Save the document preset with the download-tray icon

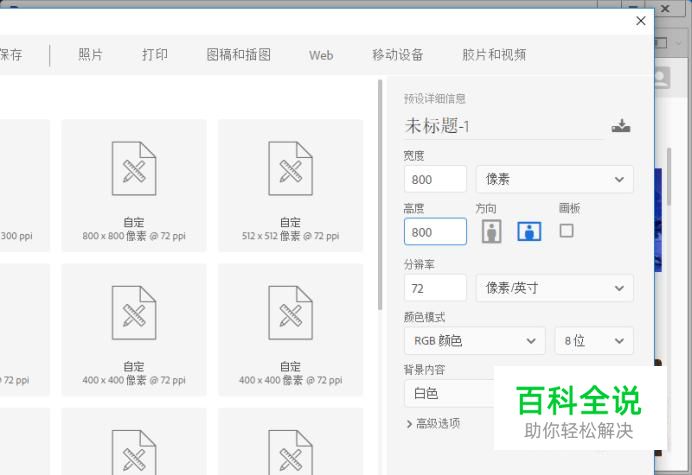621,126
